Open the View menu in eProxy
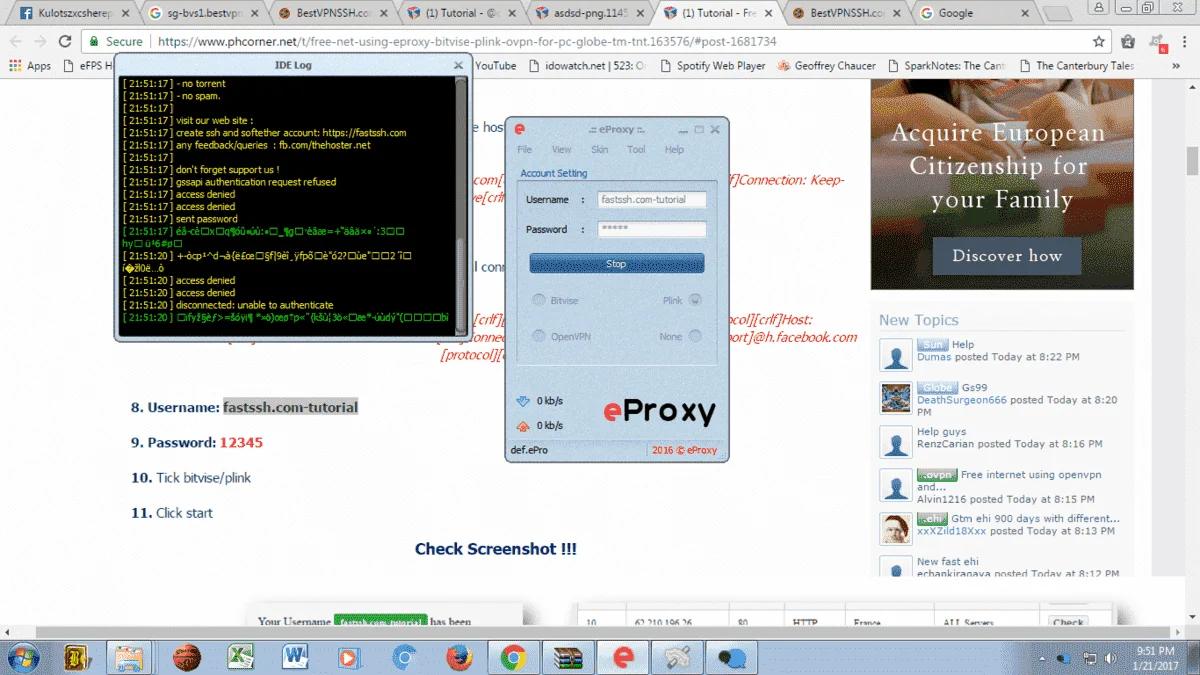 tap(562, 149)
